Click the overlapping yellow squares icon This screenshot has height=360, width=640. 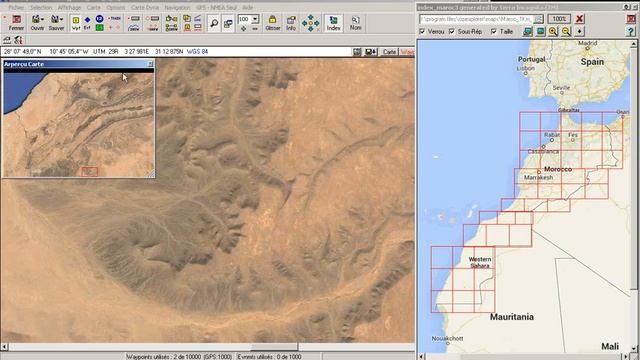(x=187, y=19)
